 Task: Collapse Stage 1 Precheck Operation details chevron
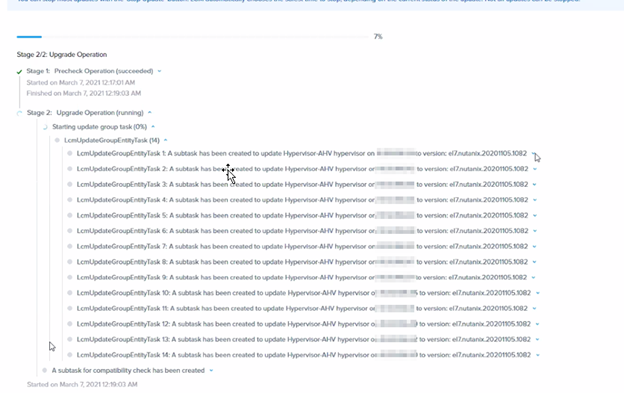[x=160, y=71]
